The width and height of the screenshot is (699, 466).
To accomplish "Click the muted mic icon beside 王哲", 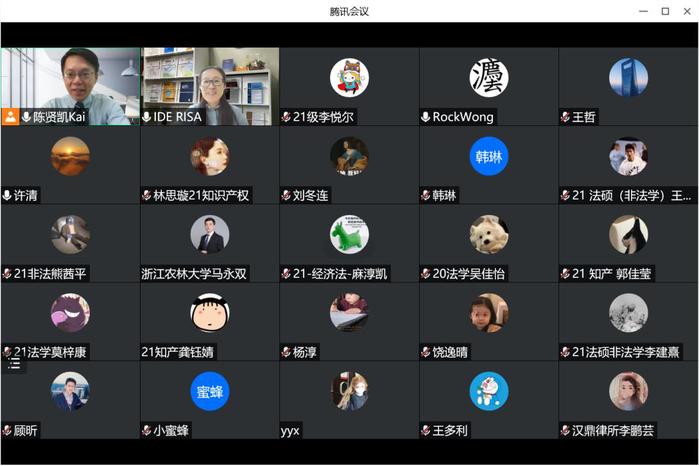I will coord(565,117).
